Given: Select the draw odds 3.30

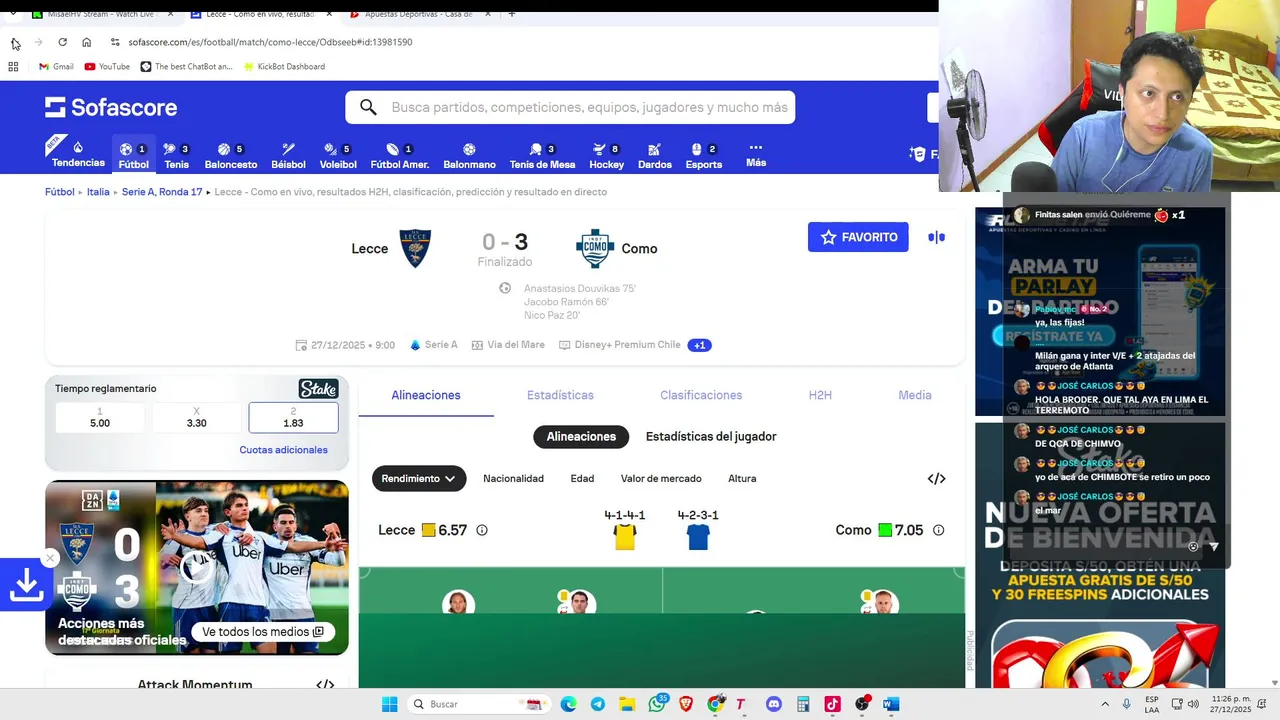Looking at the screenshot, I should point(197,418).
